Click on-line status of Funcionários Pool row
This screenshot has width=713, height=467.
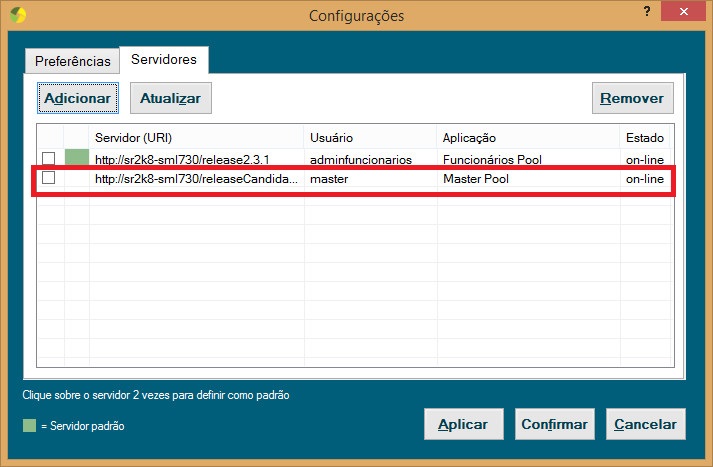click(x=645, y=160)
